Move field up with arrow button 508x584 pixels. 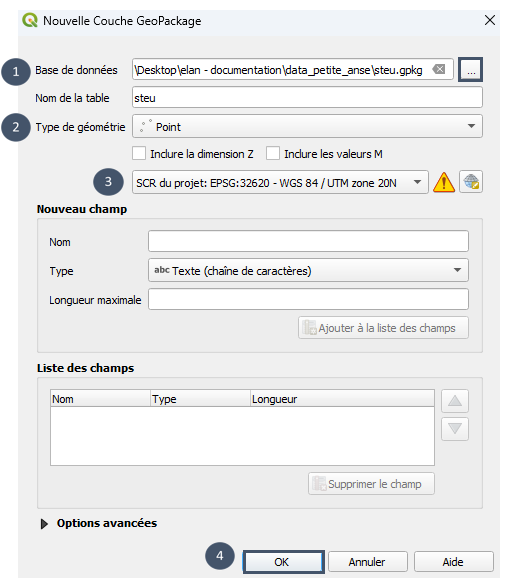click(x=455, y=401)
